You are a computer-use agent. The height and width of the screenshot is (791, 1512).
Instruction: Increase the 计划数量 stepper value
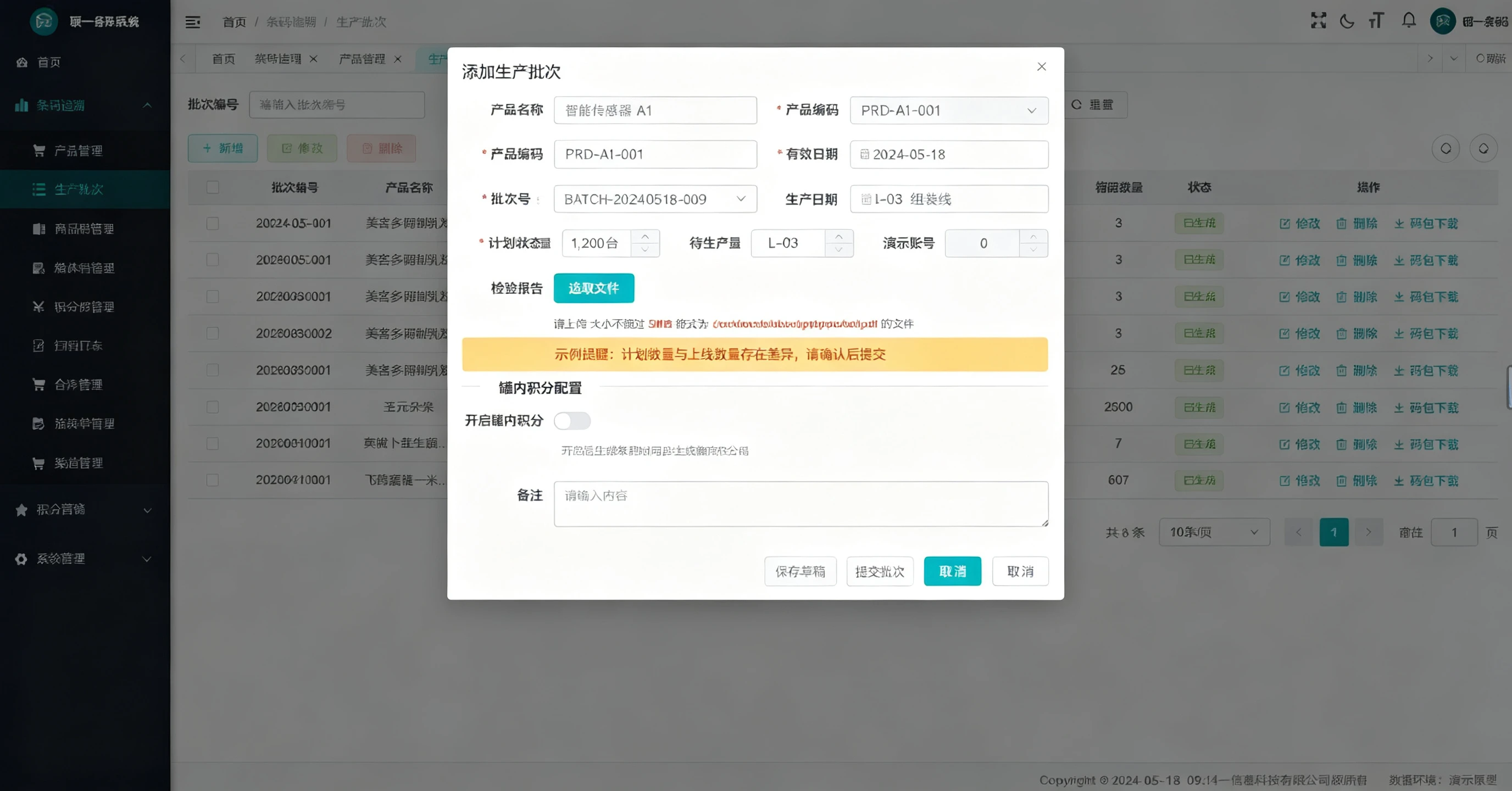coord(645,237)
